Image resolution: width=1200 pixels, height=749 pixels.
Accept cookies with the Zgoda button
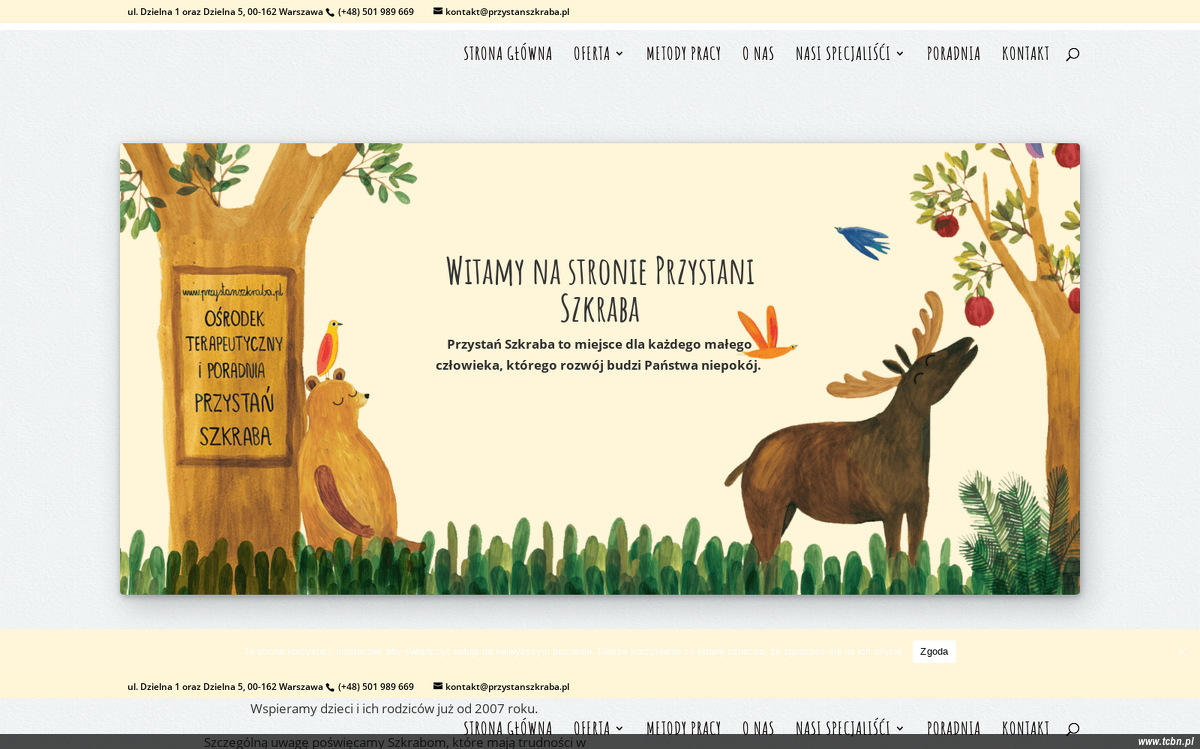tap(934, 652)
